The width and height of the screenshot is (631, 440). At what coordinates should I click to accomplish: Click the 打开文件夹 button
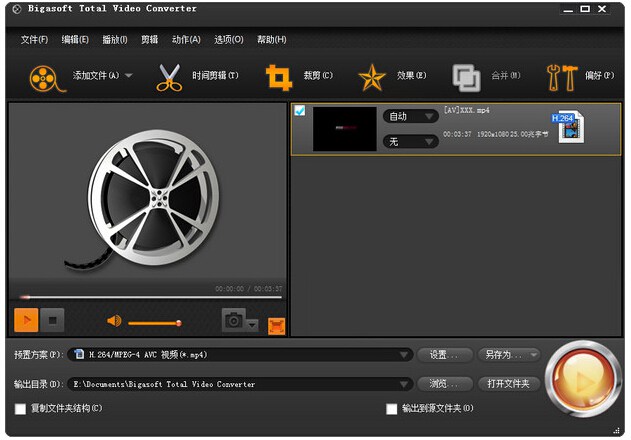coord(508,384)
